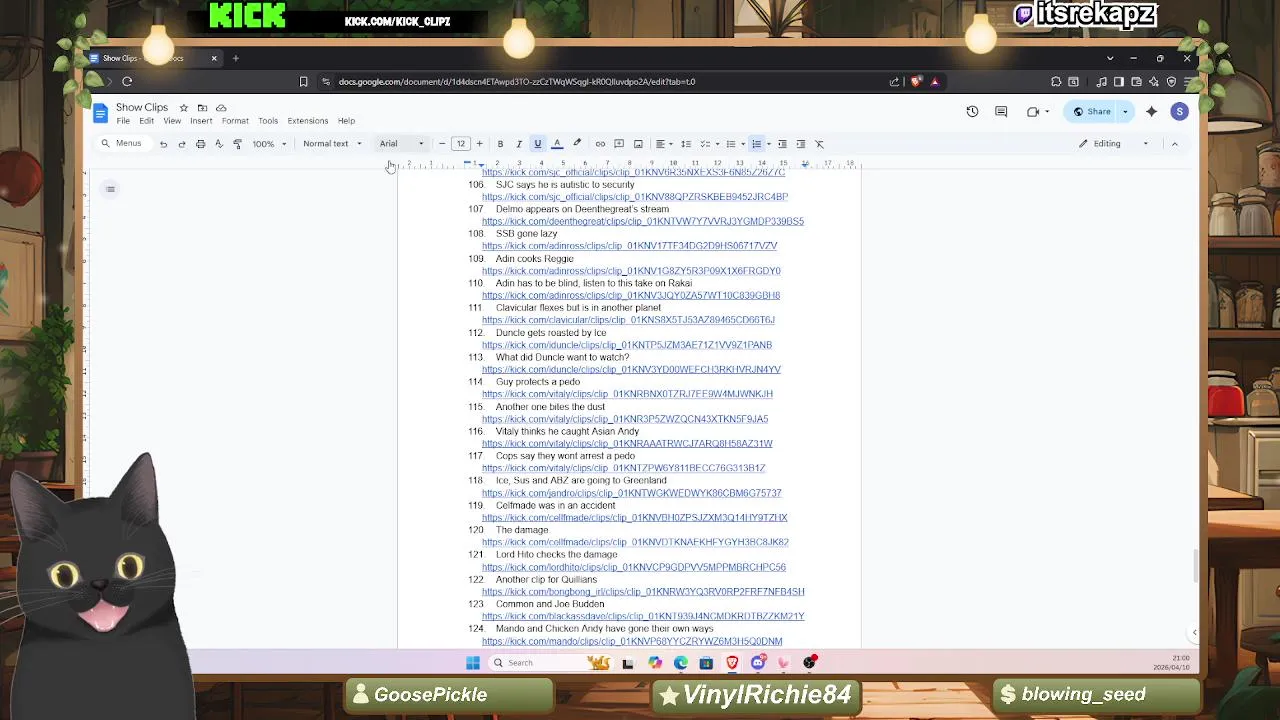Open the Windows Start menu
Image resolution: width=1280 pixels, height=720 pixels.
point(473,662)
